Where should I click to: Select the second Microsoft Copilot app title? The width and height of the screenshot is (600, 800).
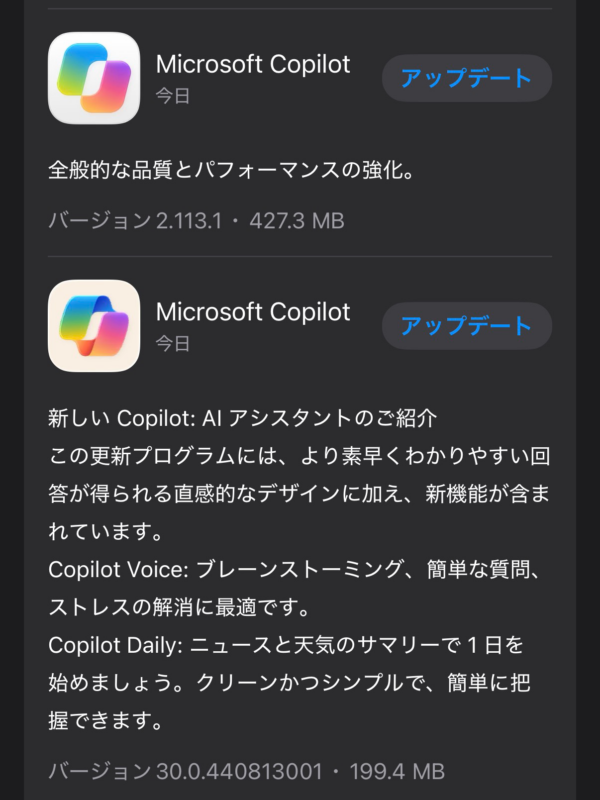click(253, 312)
